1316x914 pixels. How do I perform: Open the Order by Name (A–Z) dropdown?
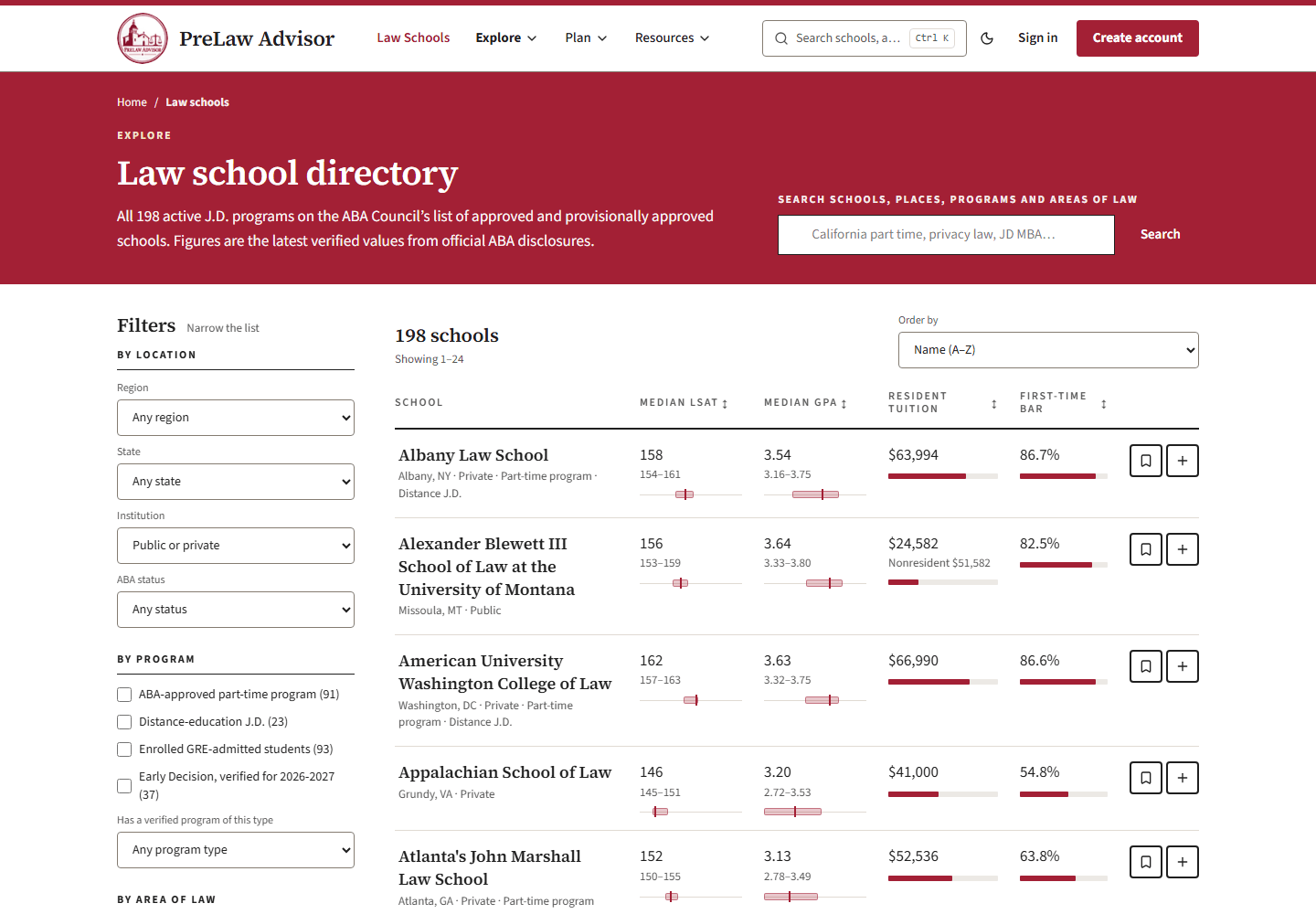1048,350
